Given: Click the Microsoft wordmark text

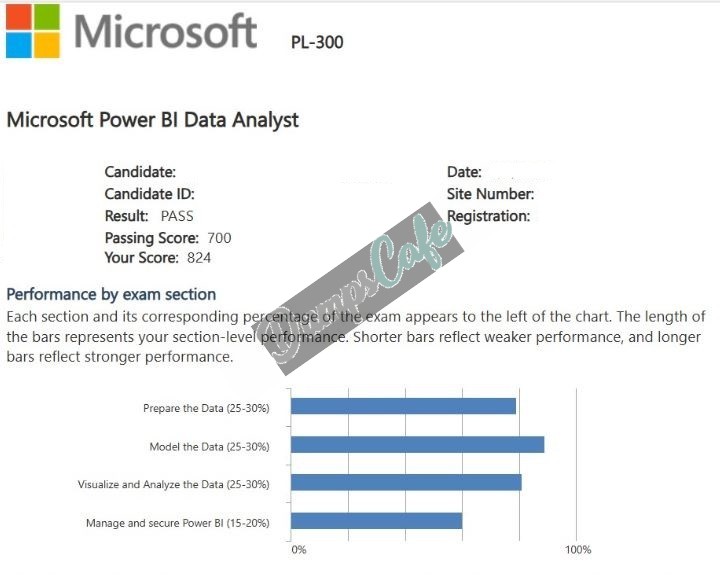Looking at the screenshot, I should pos(165,31).
